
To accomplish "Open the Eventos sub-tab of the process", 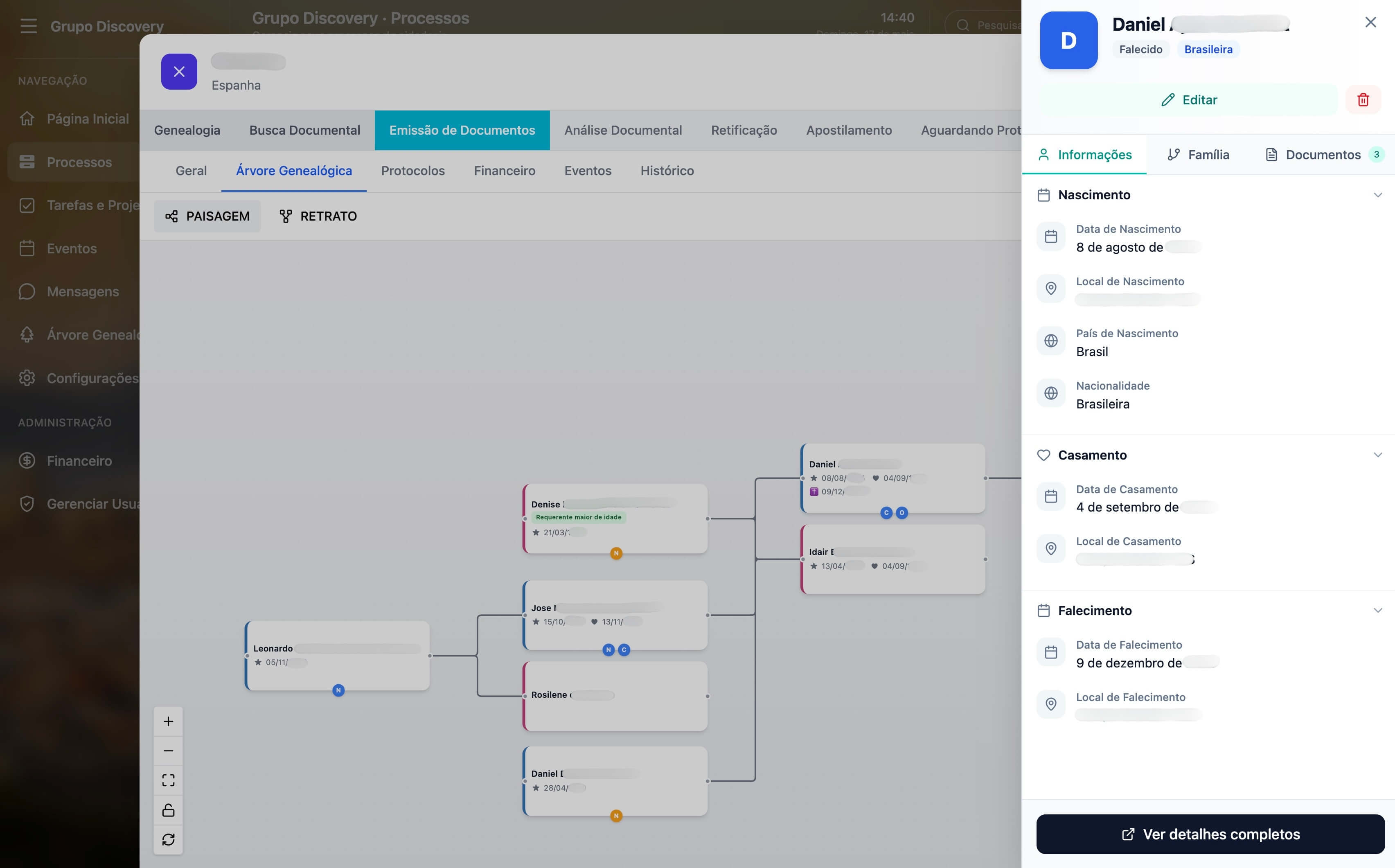I will (x=588, y=171).
